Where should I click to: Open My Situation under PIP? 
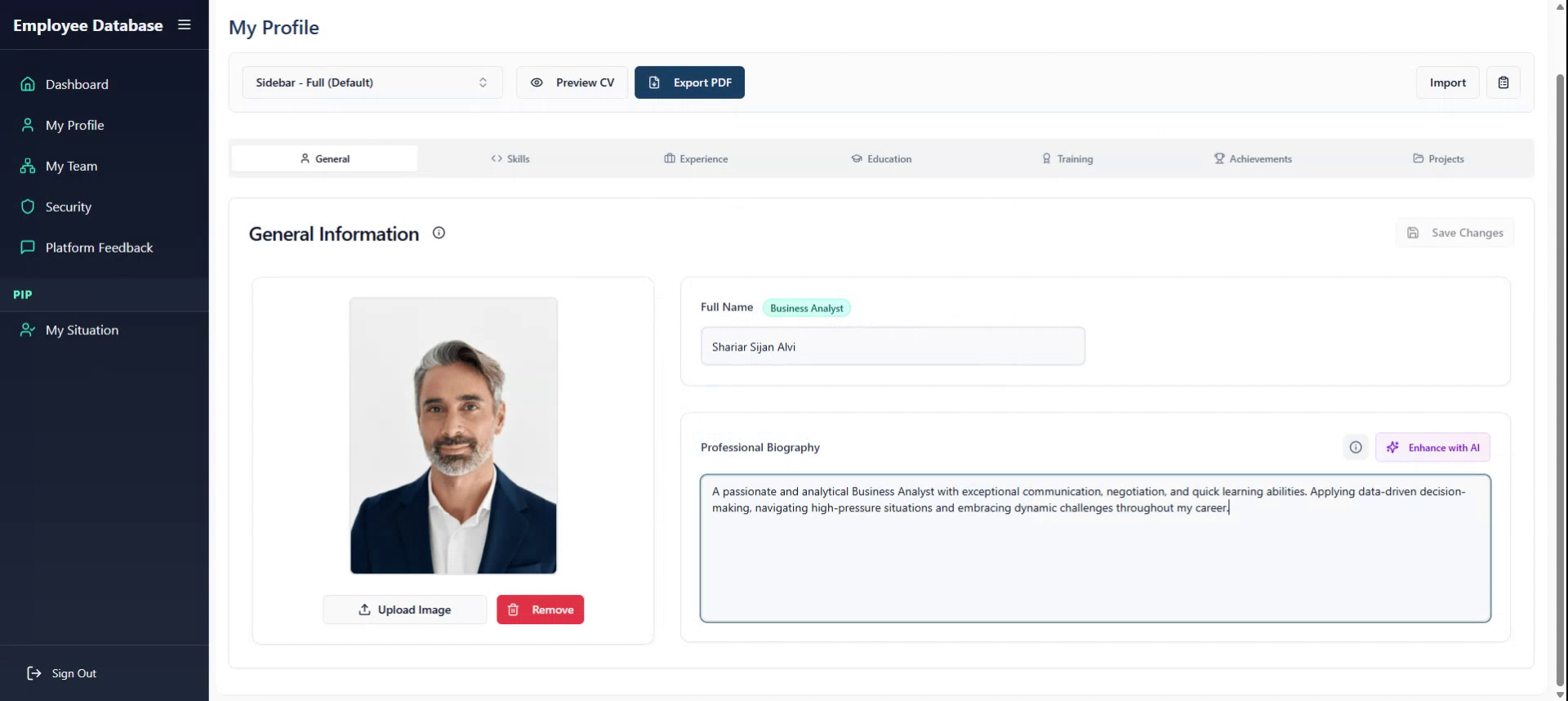pos(82,330)
